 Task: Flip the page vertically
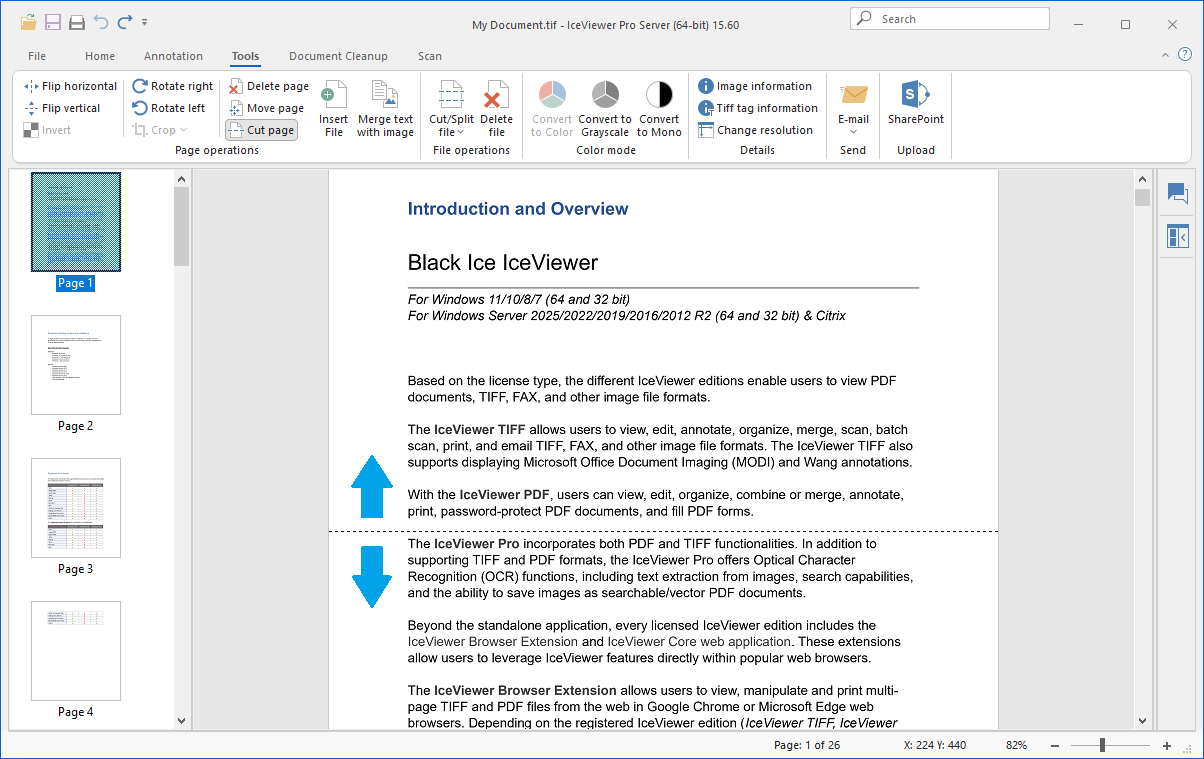point(62,108)
